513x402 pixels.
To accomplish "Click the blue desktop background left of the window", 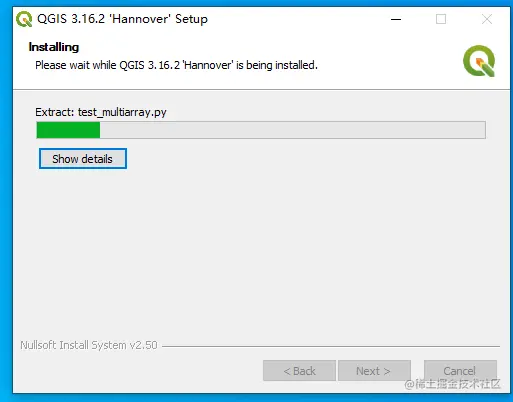I will click(x=6, y=200).
